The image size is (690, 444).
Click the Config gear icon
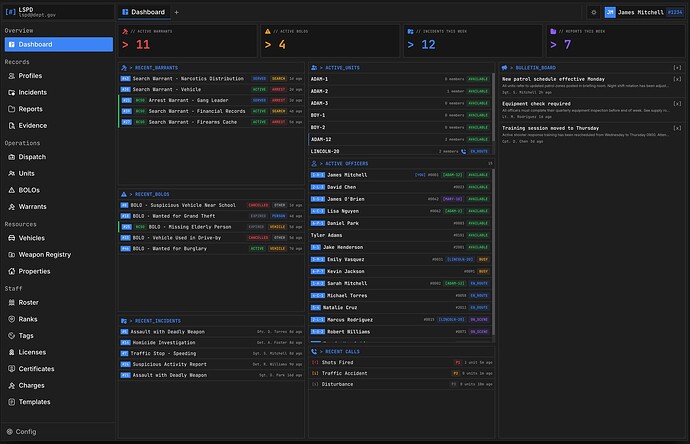pyautogui.click(x=10, y=432)
